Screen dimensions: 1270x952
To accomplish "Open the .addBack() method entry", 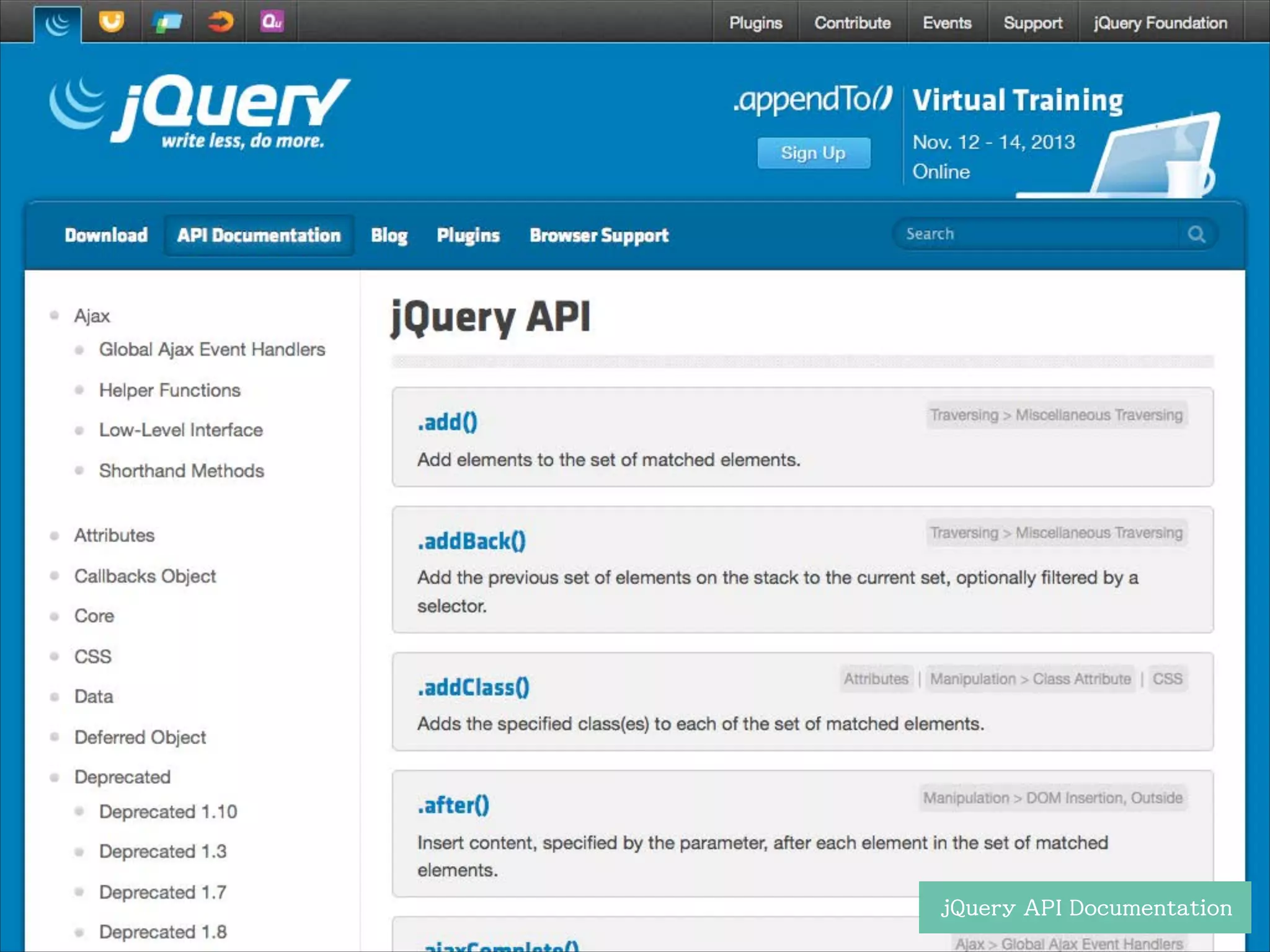I will click(x=471, y=542).
